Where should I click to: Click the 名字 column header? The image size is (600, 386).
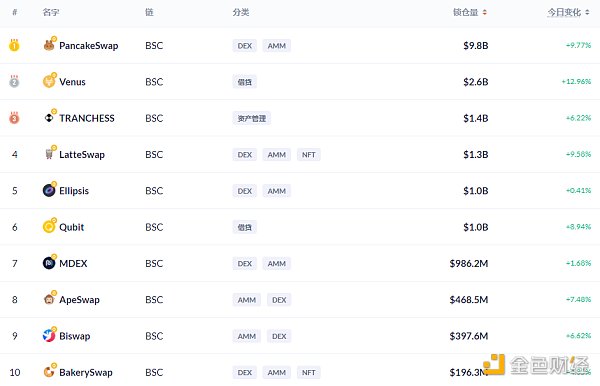click(51, 12)
